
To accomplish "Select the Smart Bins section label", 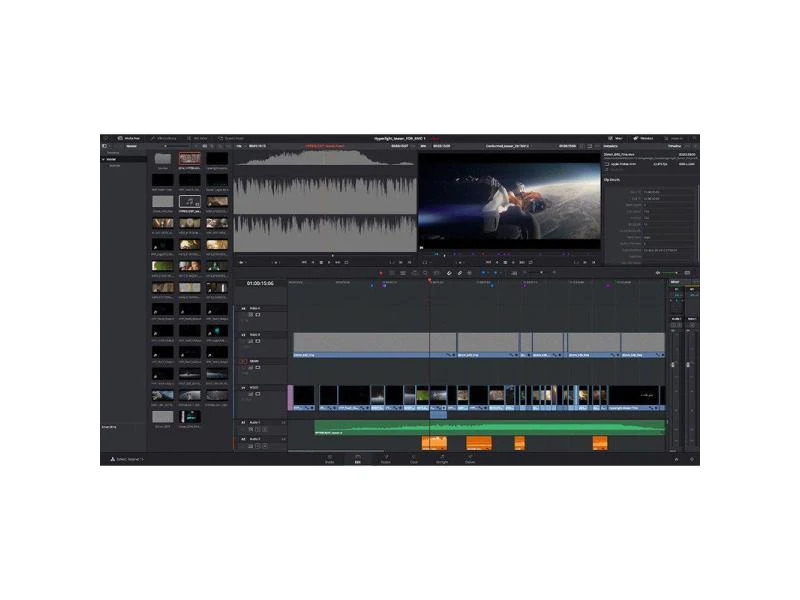I will [x=109, y=427].
